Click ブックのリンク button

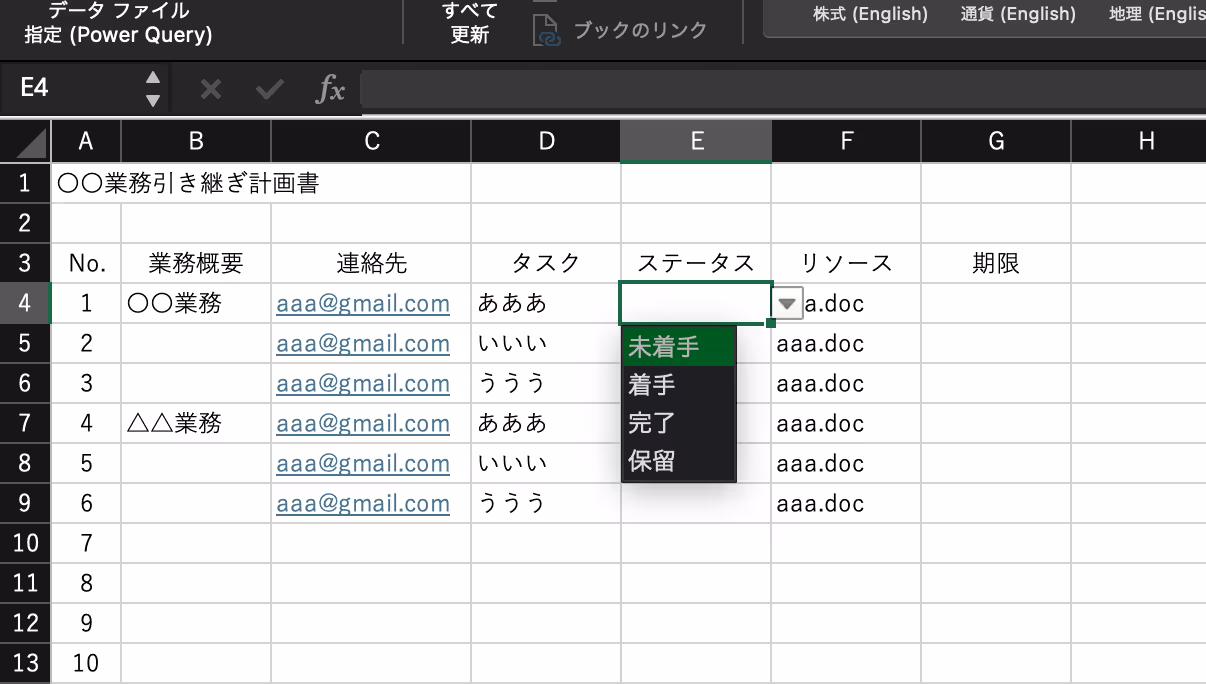(620, 30)
